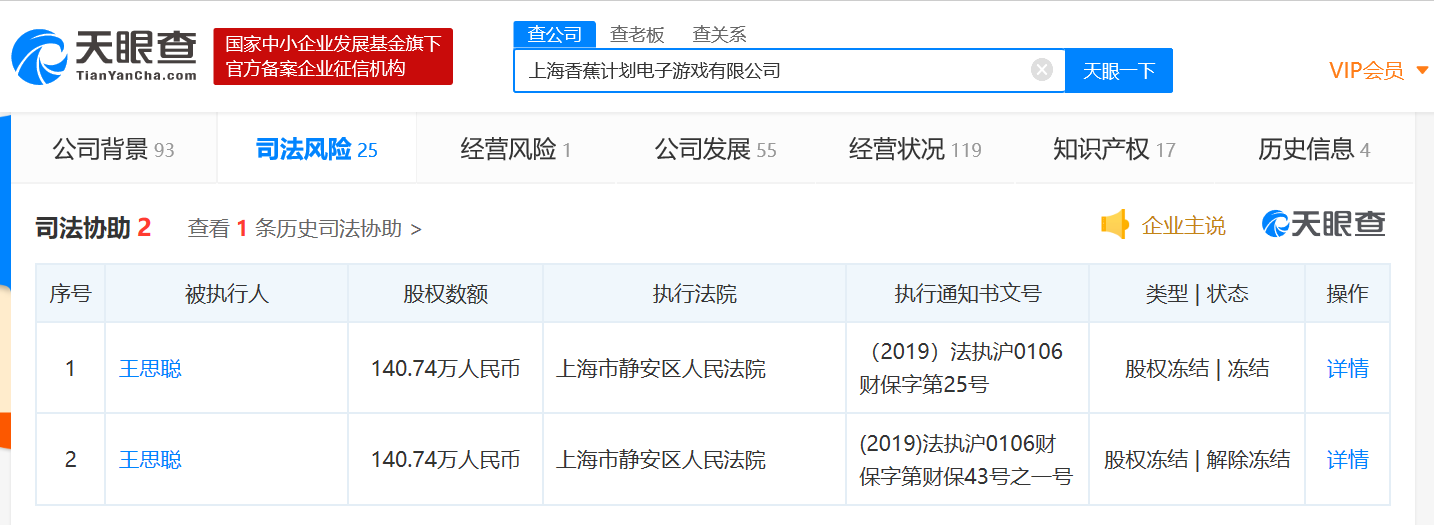The image size is (1434, 525).
Task: Click the 股权冻结 | 冻结 status cell
Action: [1197, 369]
